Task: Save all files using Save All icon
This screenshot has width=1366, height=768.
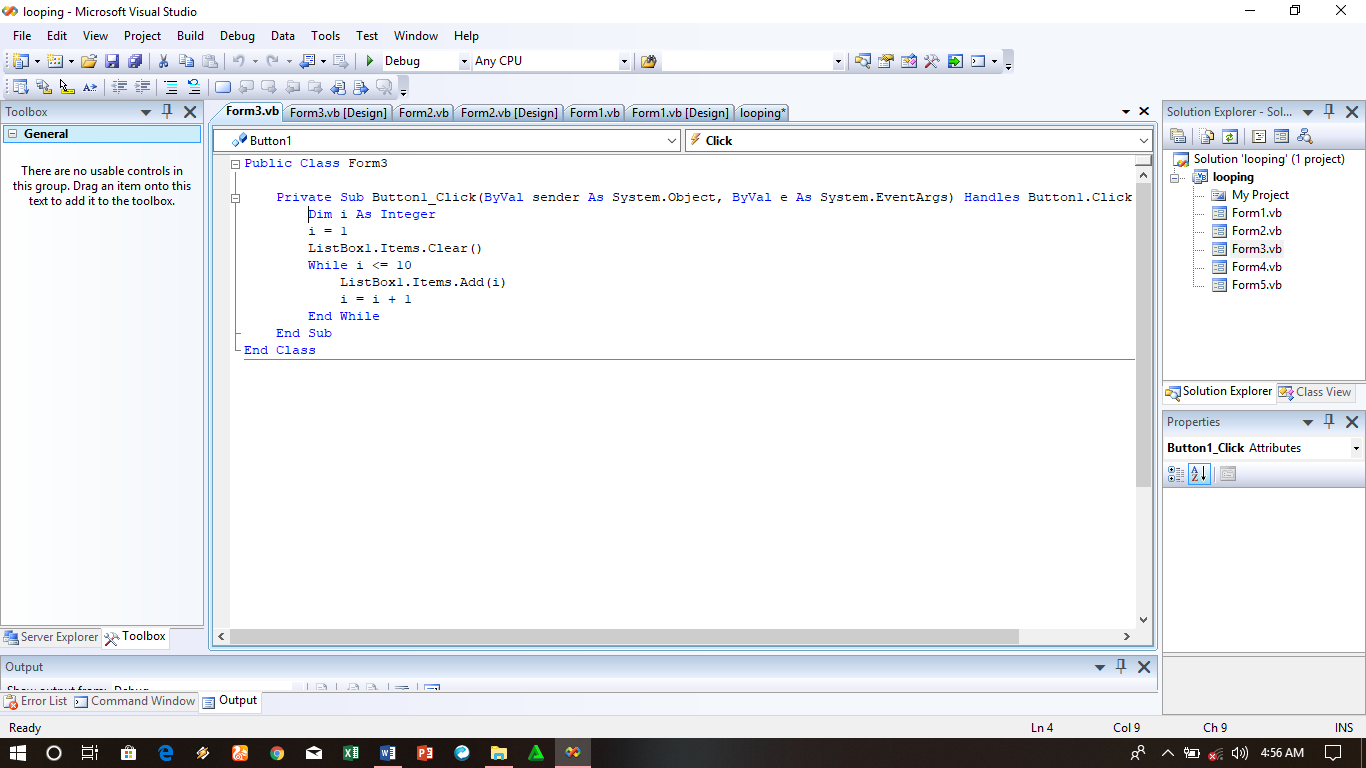Action: [134, 61]
